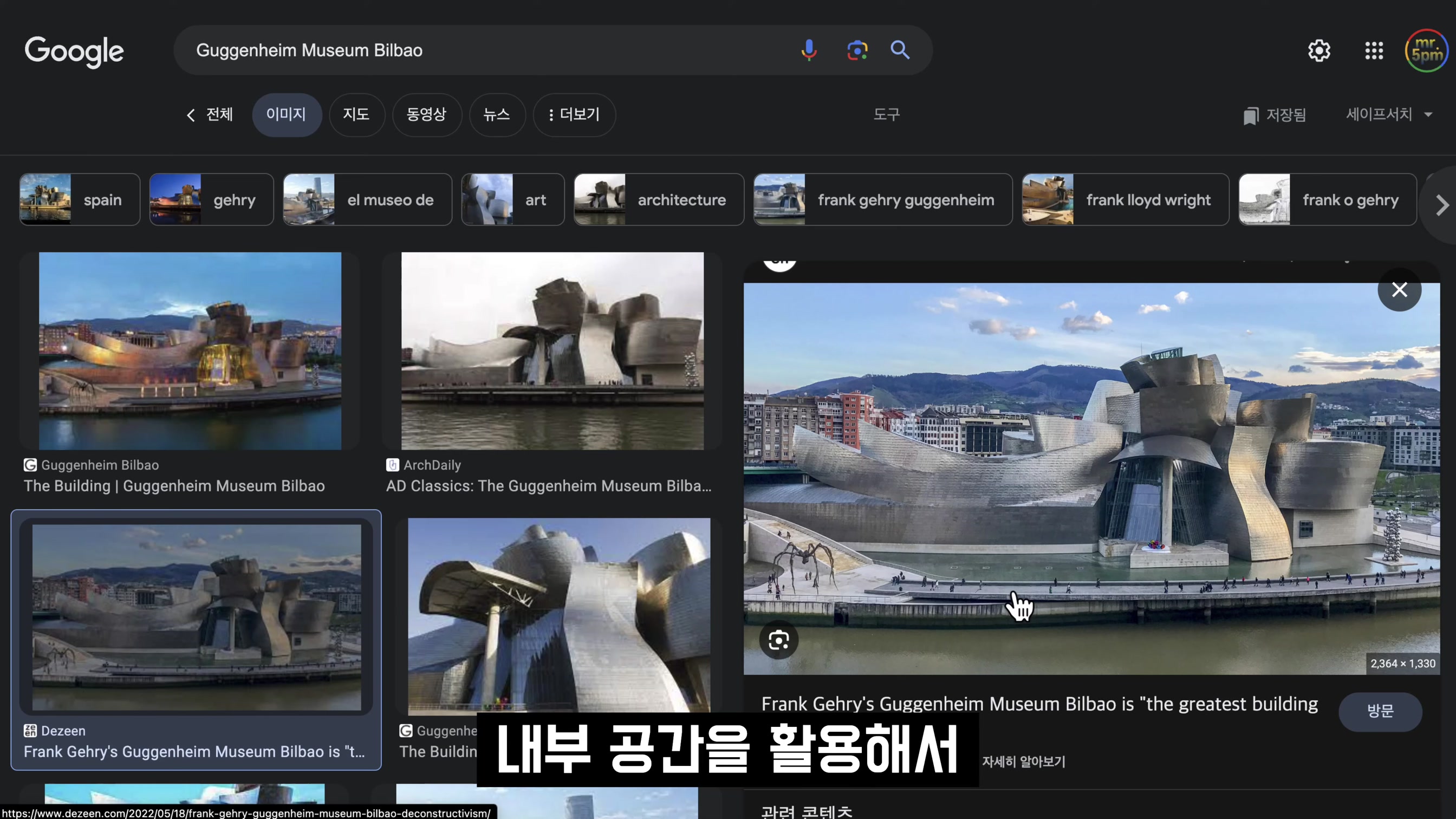Select frank o gehry chip

pyautogui.click(x=1328, y=199)
